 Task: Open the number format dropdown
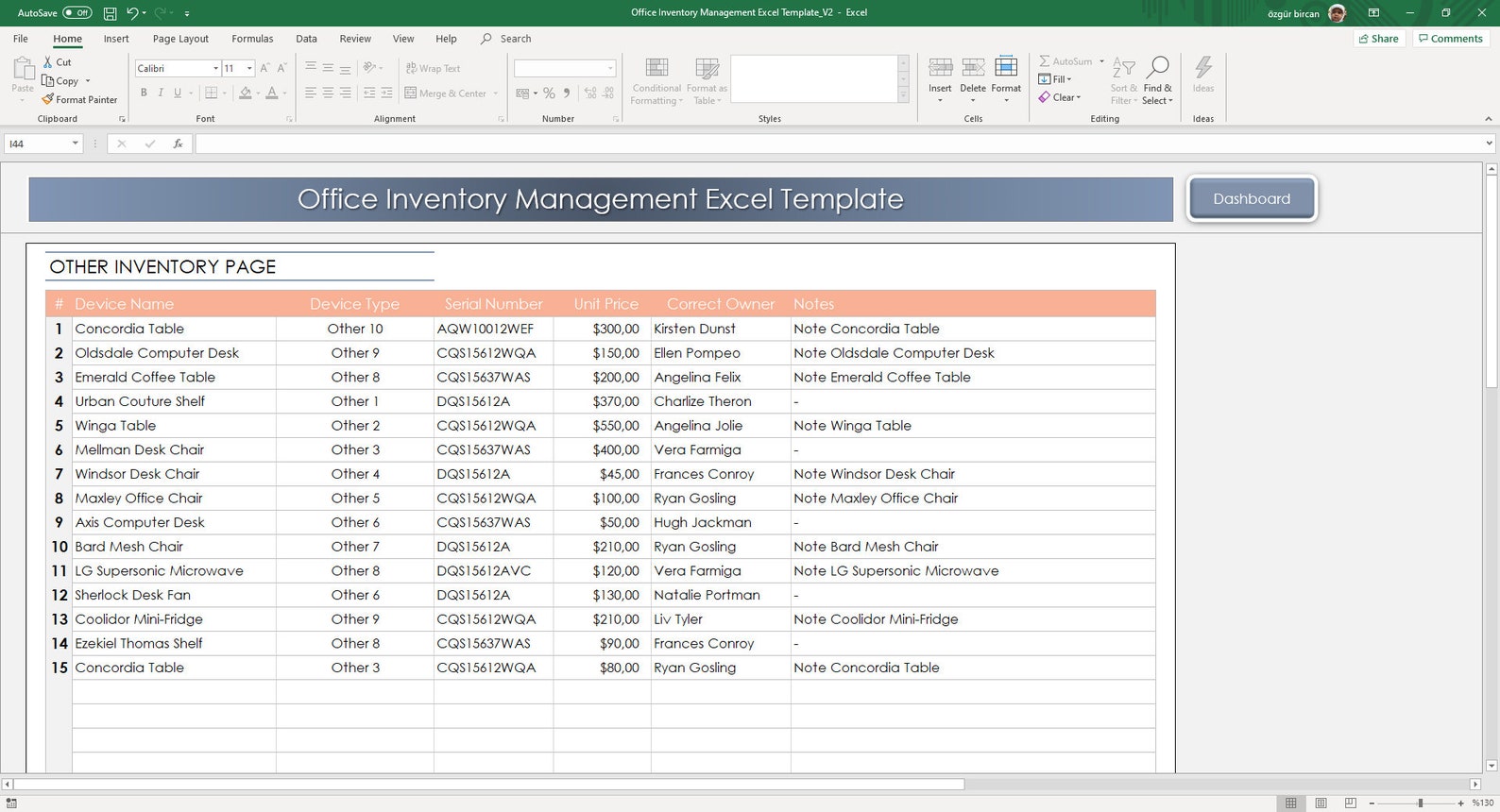(610, 68)
